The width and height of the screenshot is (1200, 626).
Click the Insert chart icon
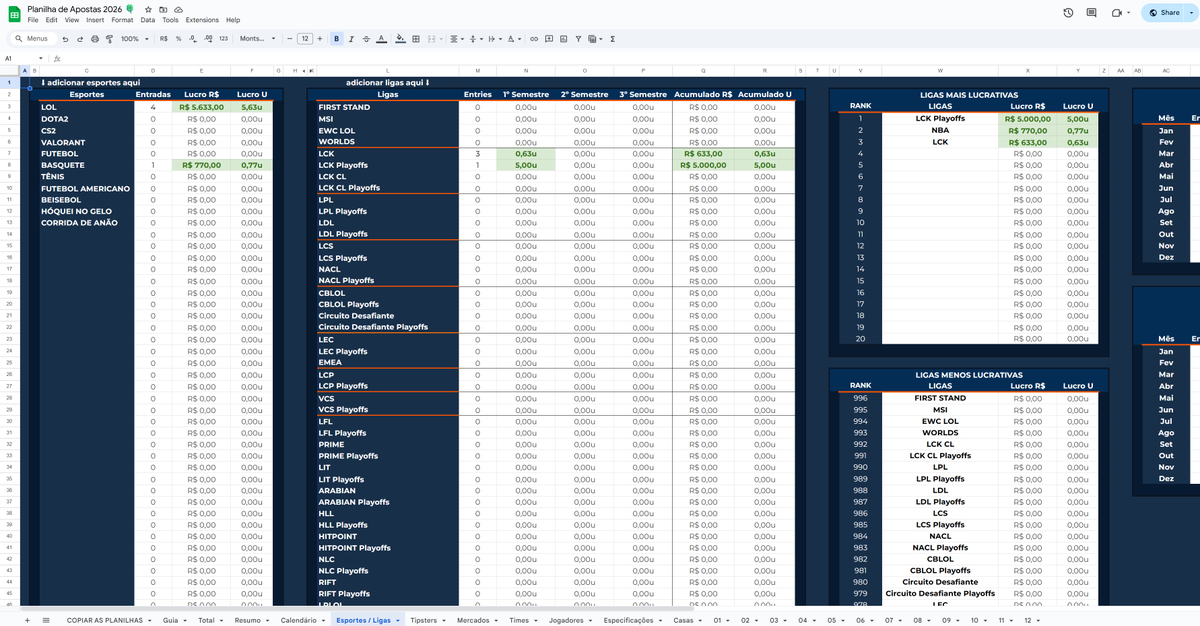(x=563, y=39)
